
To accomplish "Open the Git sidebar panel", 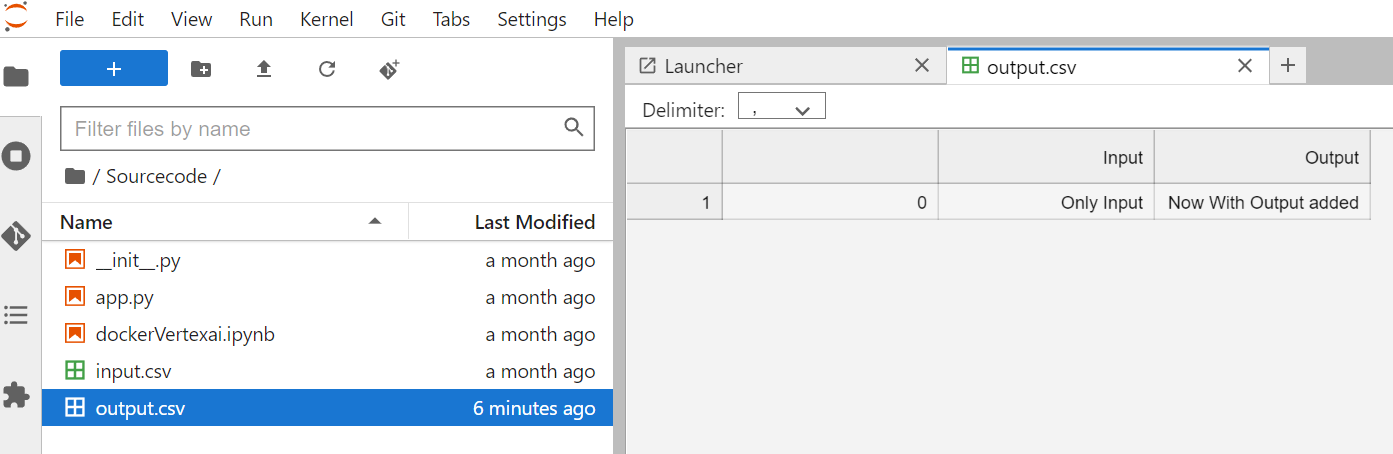I will pos(17,236).
